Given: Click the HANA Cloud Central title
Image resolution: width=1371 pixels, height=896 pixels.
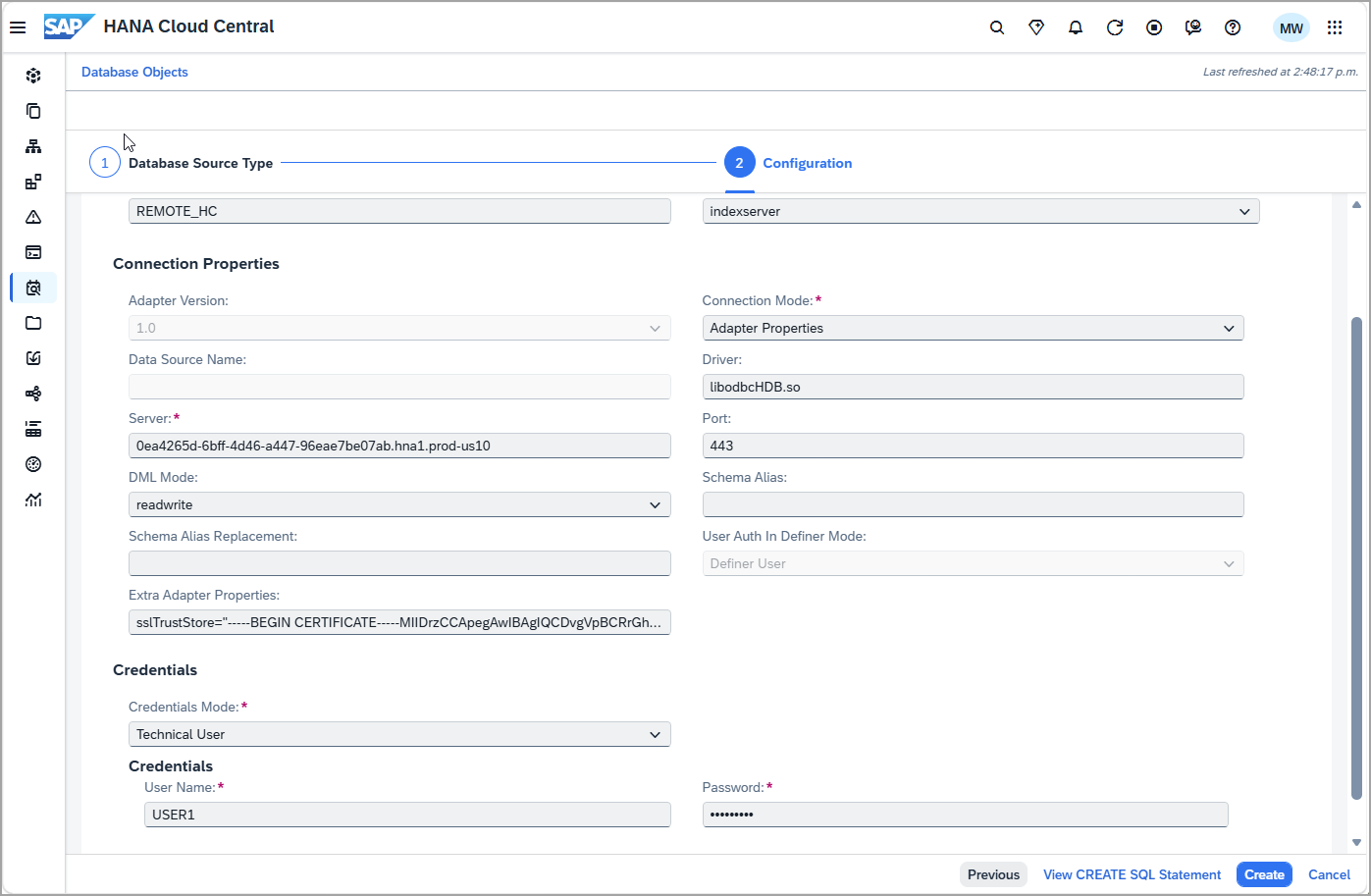Looking at the screenshot, I should (x=189, y=26).
